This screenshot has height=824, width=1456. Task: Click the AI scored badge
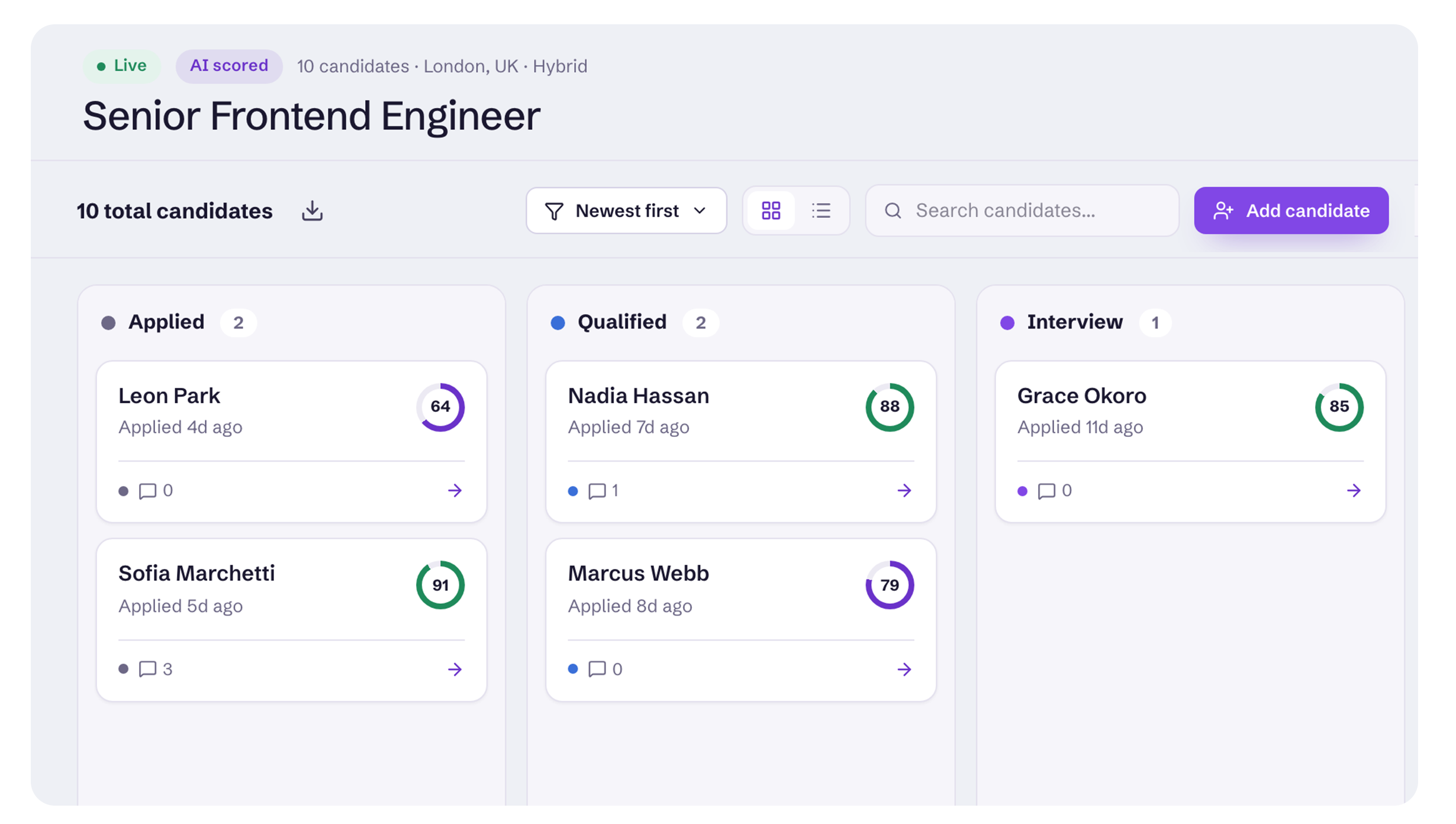click(229, 66)
